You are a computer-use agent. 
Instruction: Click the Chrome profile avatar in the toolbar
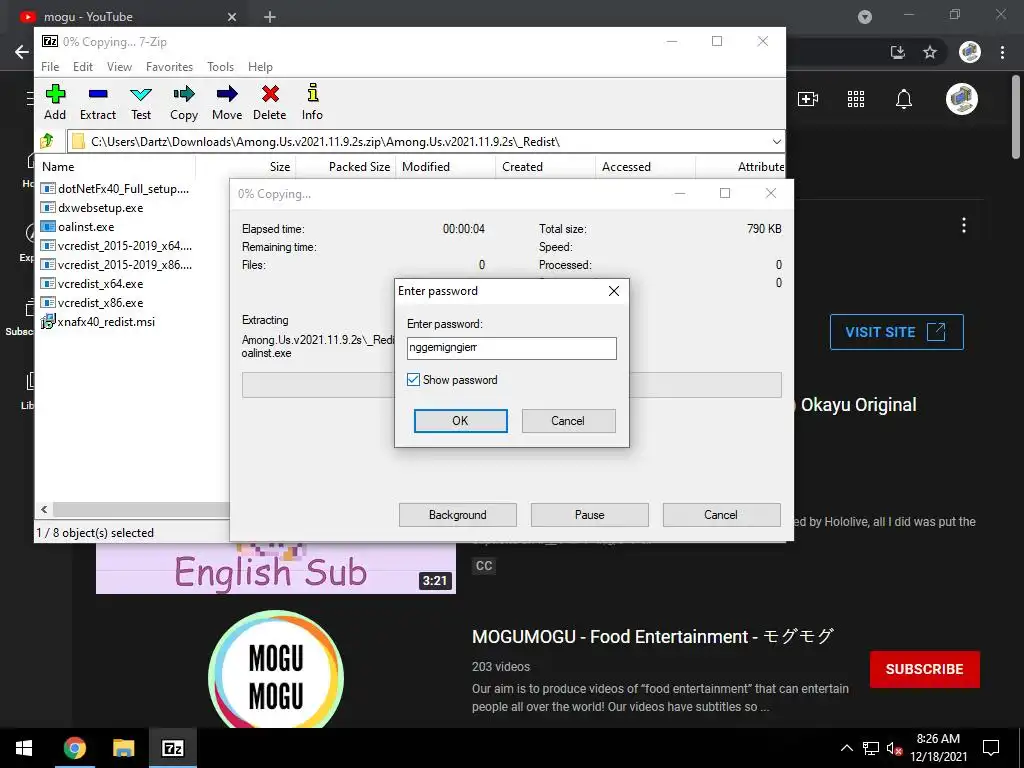970,52
